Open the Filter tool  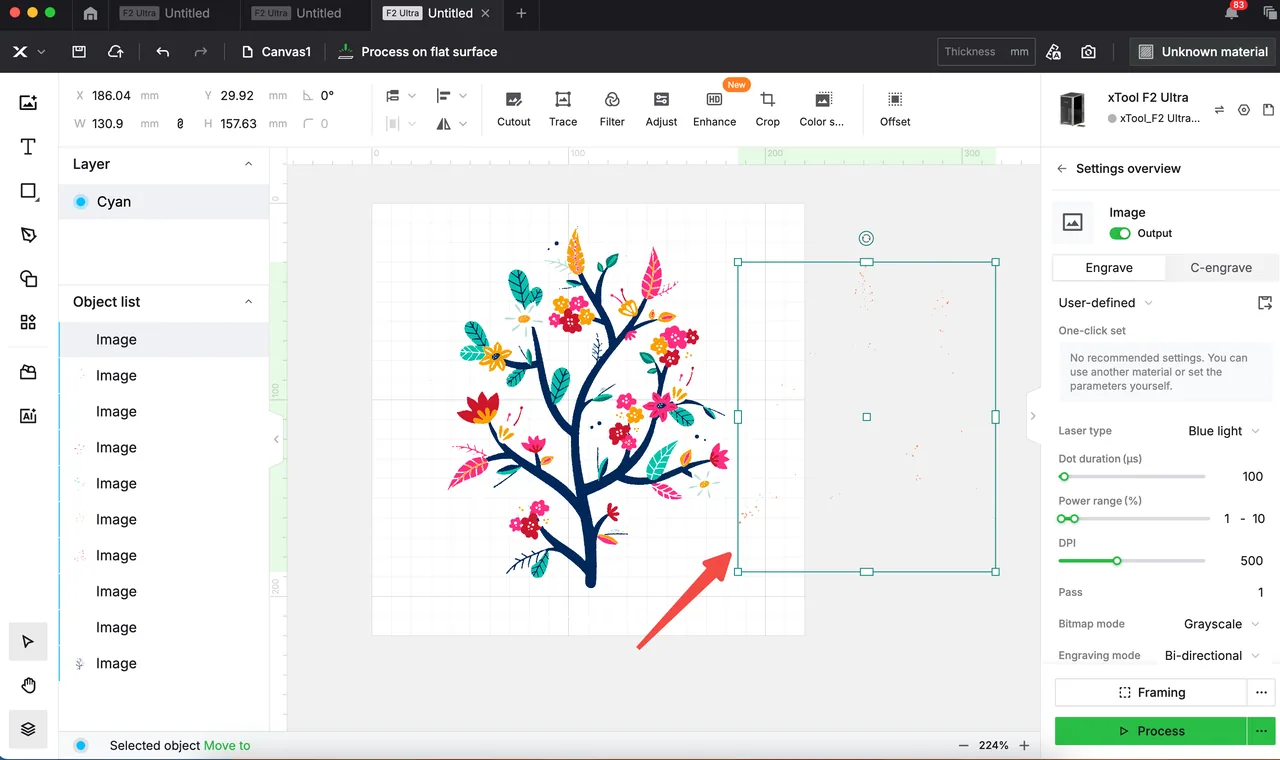click(x=612, y=109)
